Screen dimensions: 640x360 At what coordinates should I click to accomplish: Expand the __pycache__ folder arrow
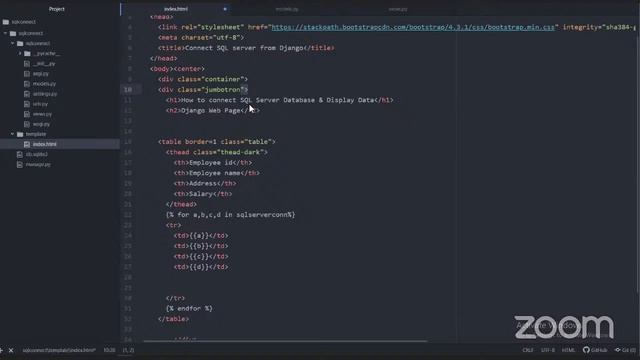coord(20,53)
